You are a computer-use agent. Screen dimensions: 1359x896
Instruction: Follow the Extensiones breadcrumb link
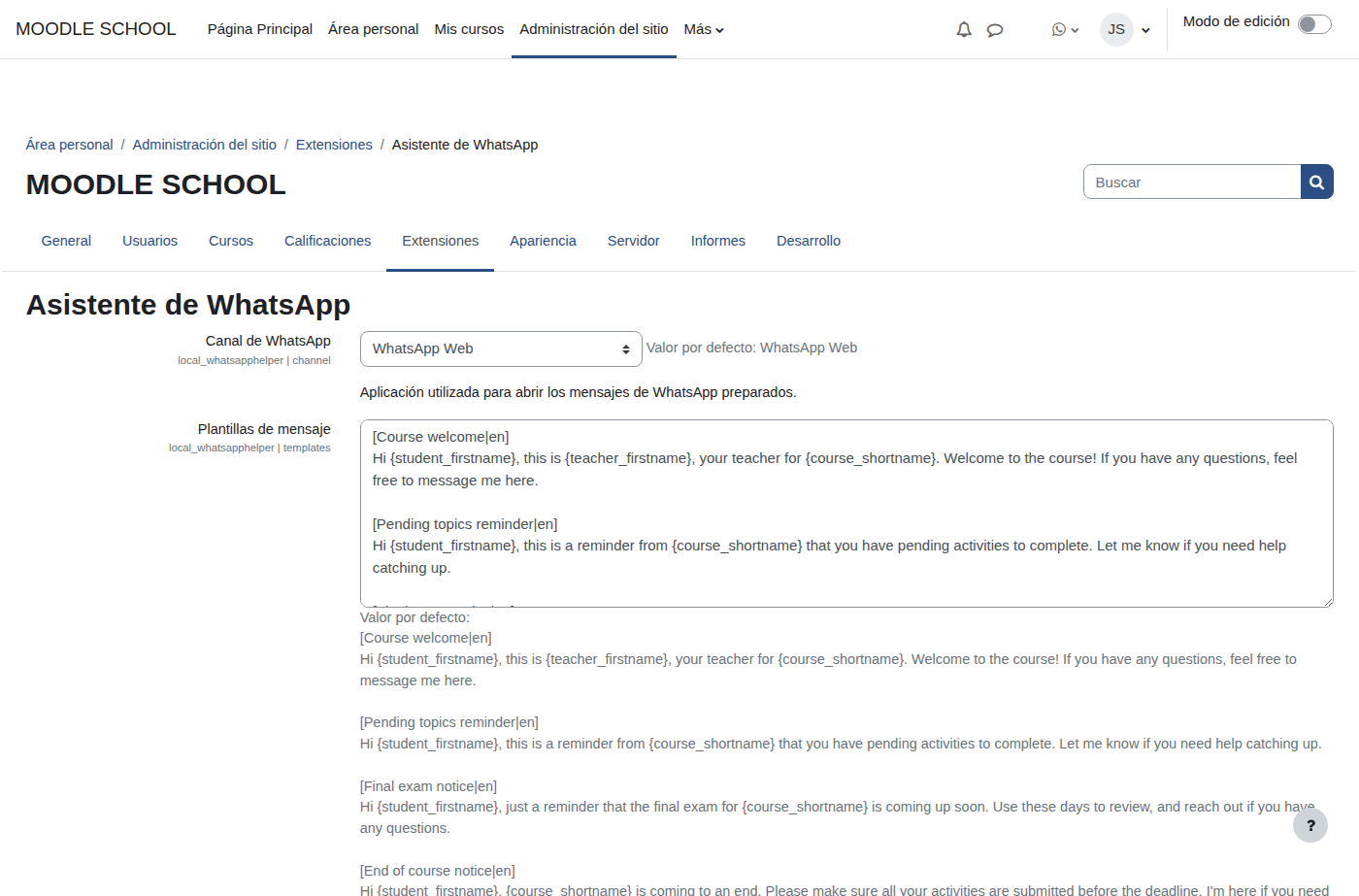pyautogui.click(x=334, y=145)
